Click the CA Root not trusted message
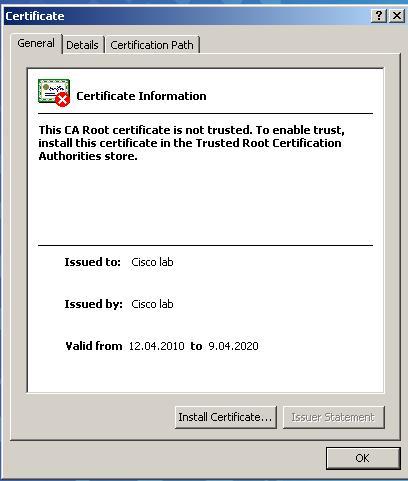 (x=191, y=143)
